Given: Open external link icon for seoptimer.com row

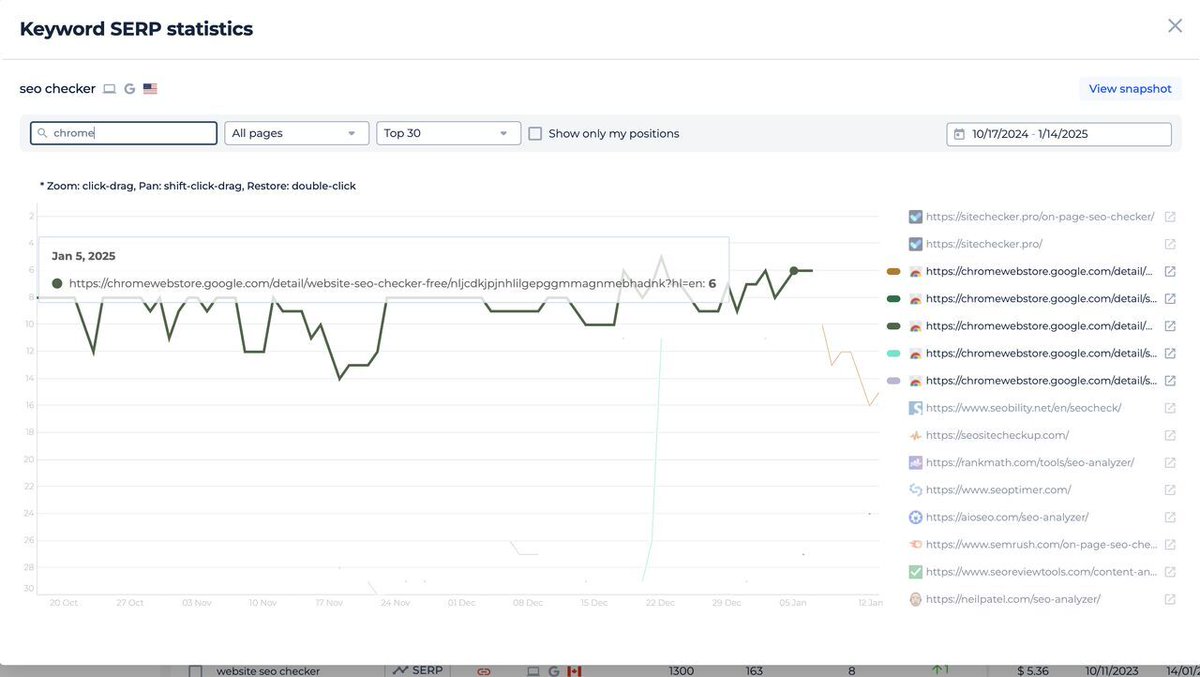Looking at the screenshot, I should click(x=1170, y=490).
